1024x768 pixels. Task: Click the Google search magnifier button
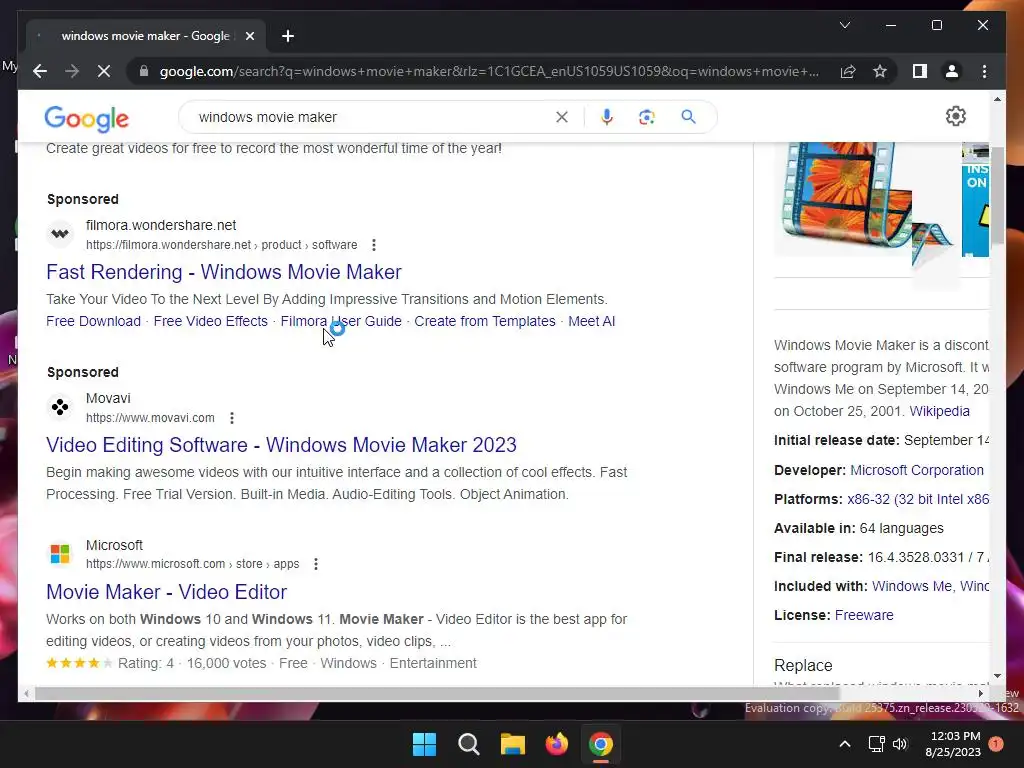click(x=688, y=117)
